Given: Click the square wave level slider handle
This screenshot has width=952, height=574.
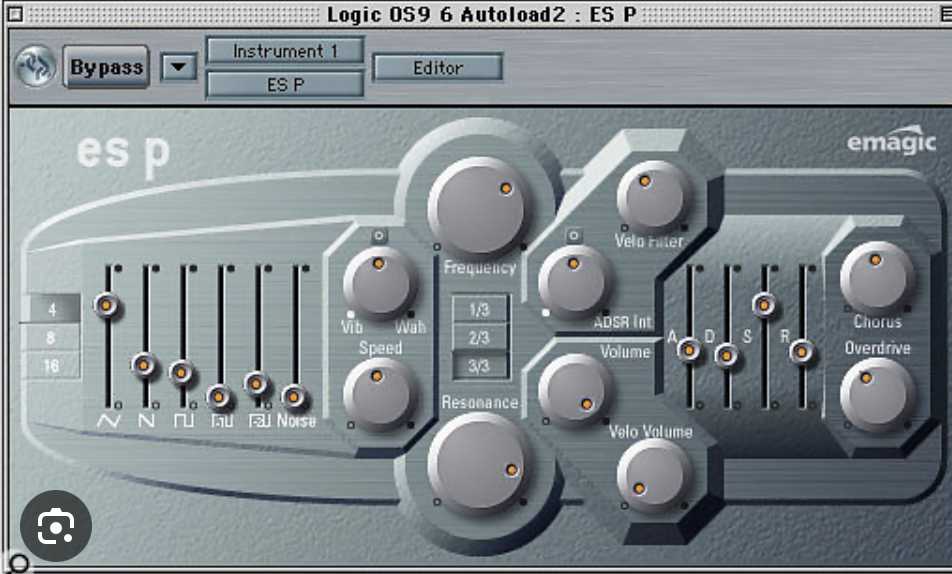Looking at the screenshot, I should (182, 372).
